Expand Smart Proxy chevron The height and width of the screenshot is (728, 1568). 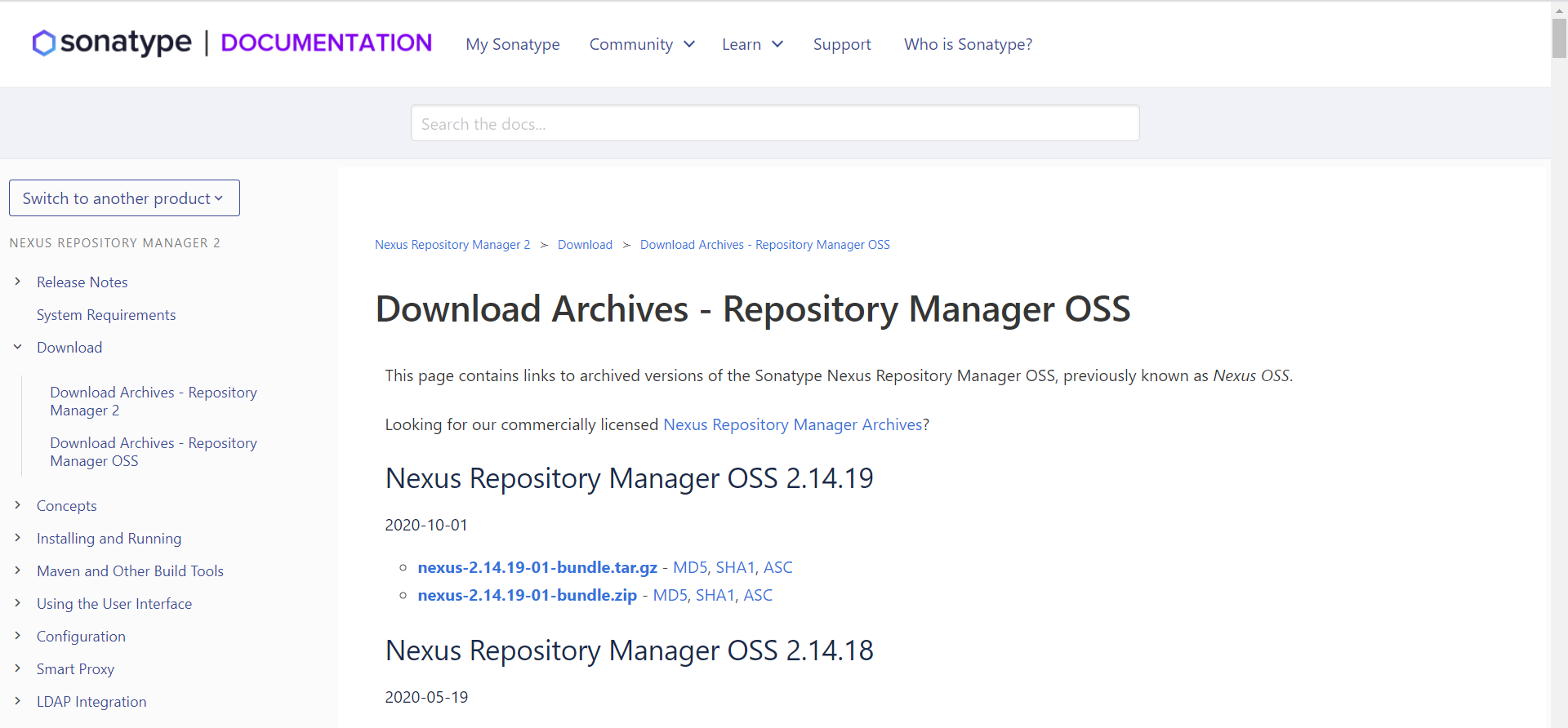pos(17,668)
